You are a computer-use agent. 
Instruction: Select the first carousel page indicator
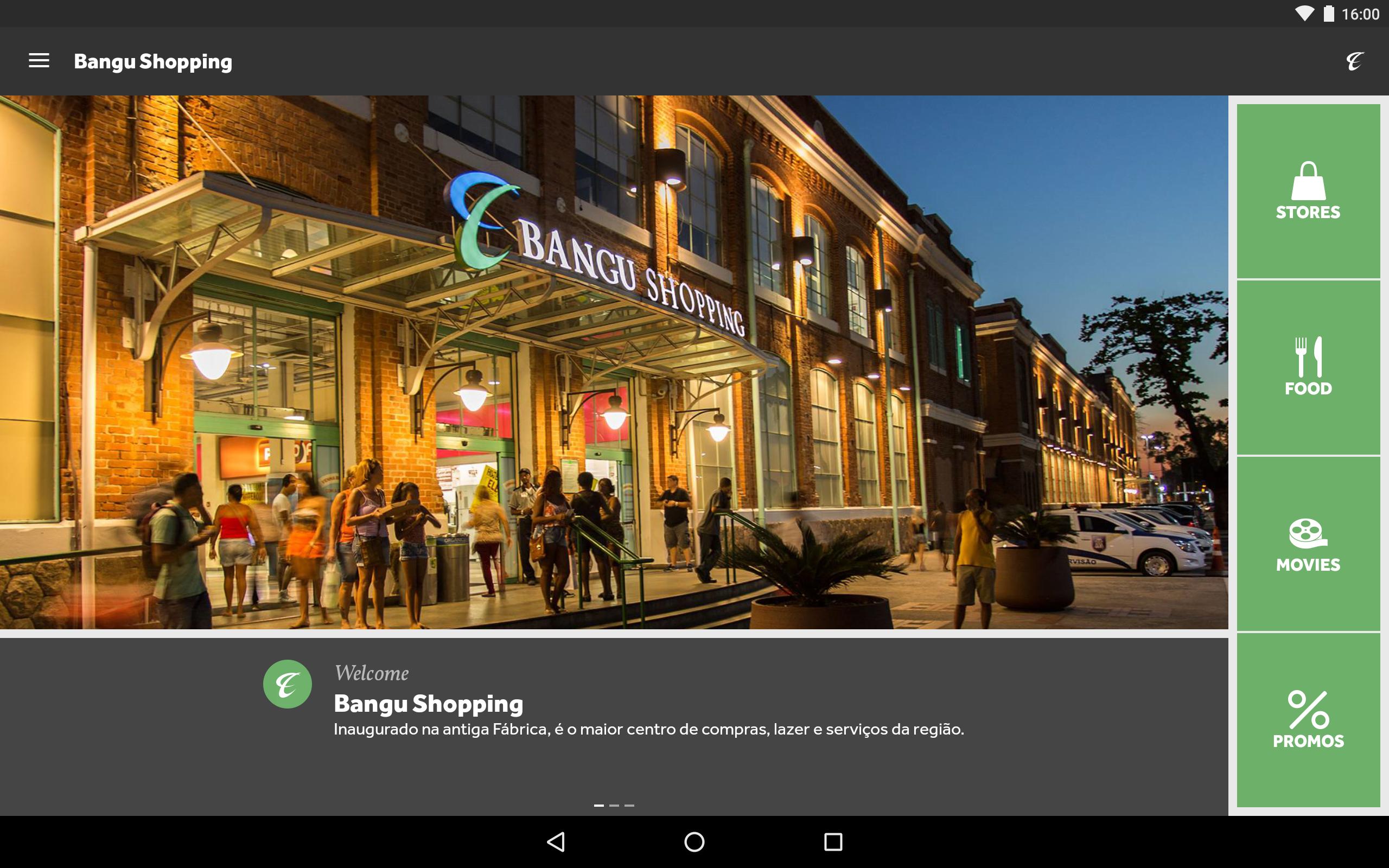click(x=598, y=806)
